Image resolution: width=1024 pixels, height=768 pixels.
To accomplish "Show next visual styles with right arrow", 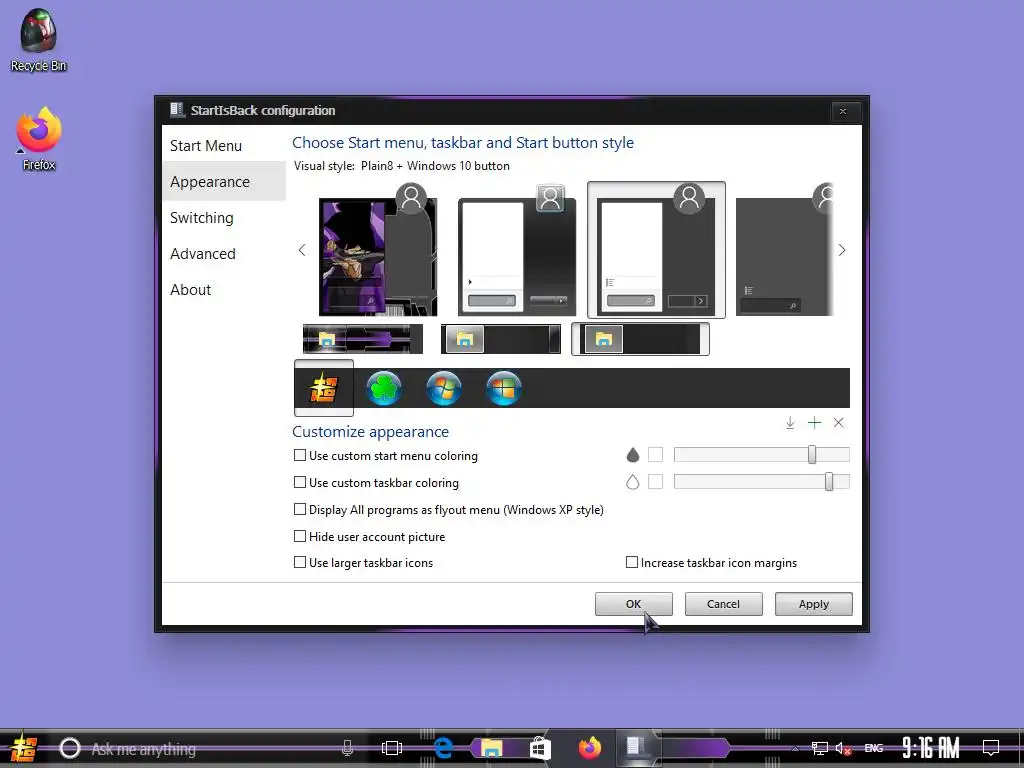I will point(842,250).
